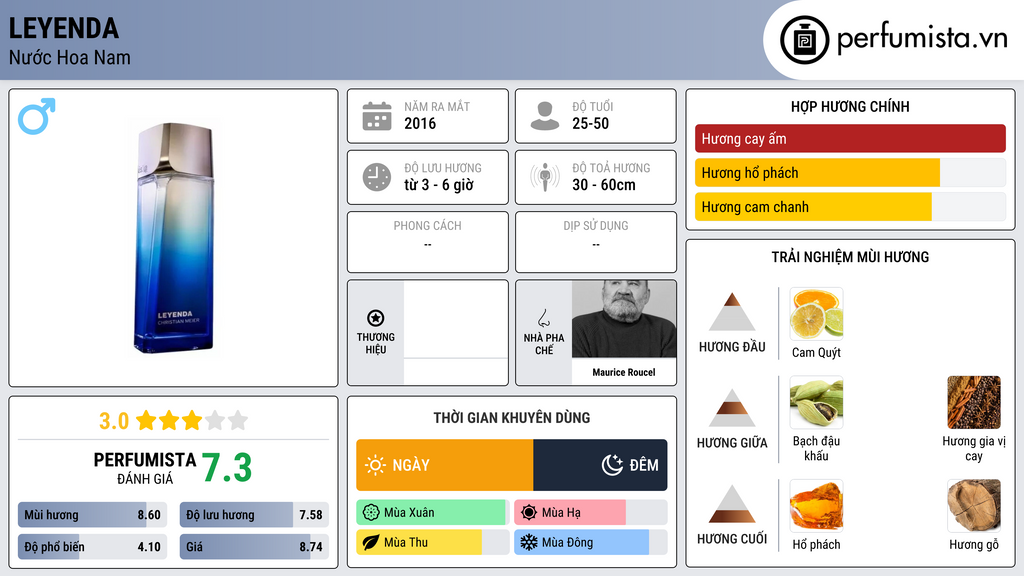This screenshot has height=576, width=1024.
Task: Click the base notes pyramid icon
Action: (x=732, y=504)
